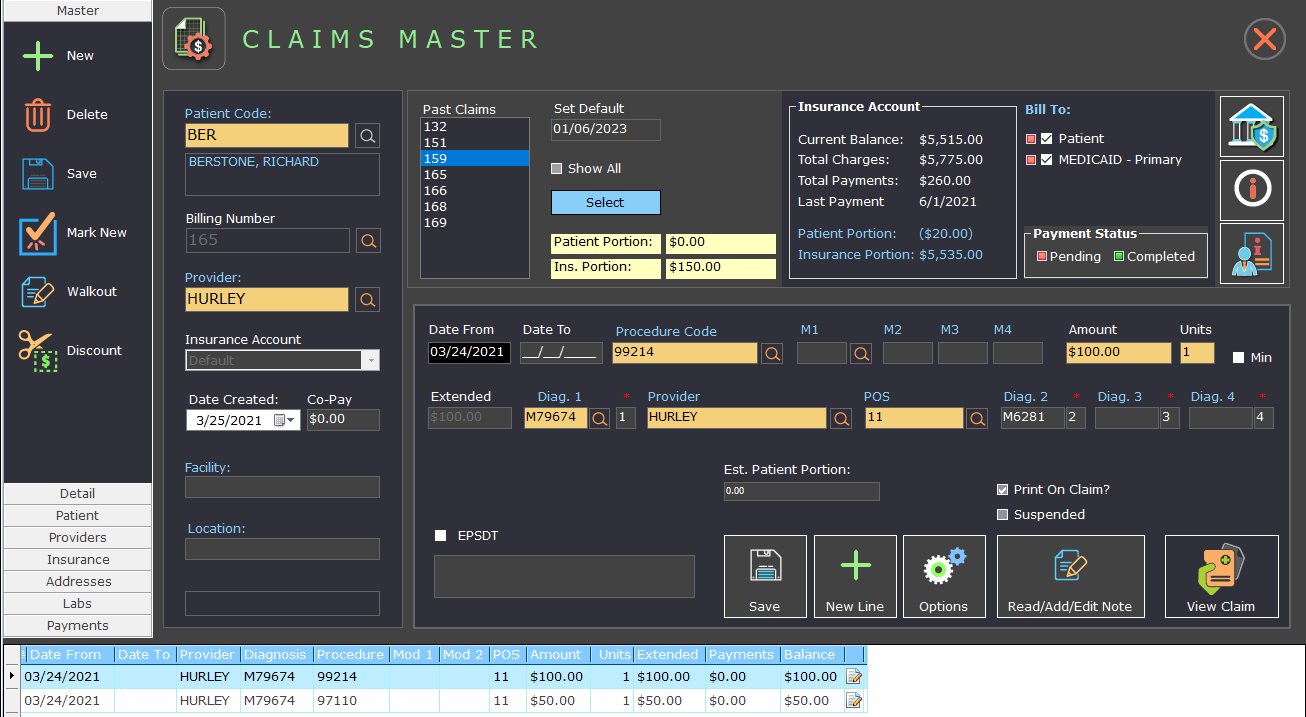Toggle the Suspended checkbox

pyautogui.click(x=1002, y=514)
